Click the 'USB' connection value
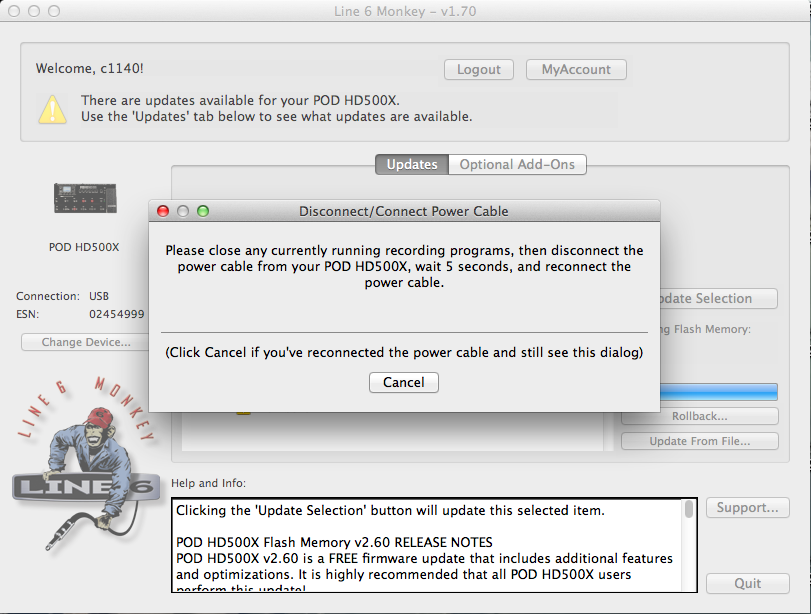 click(99, 296)
